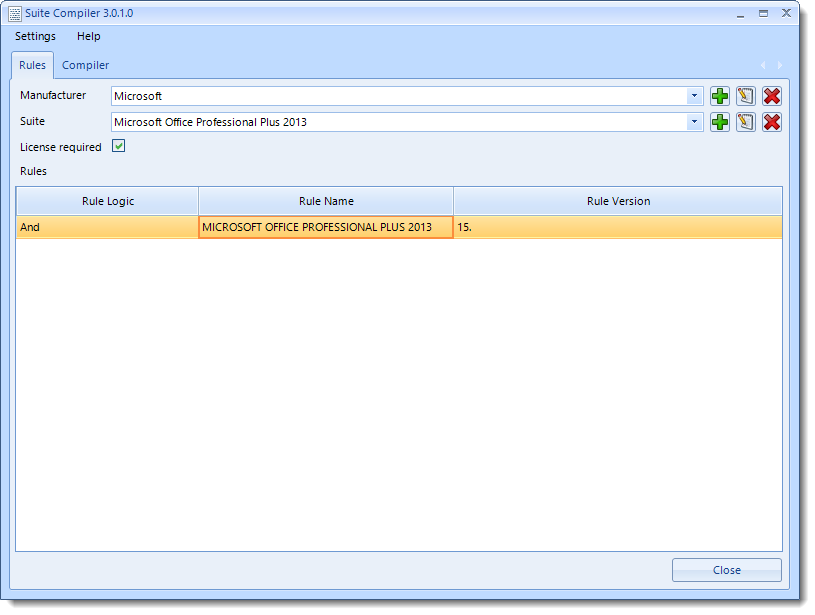Sort by Rule Name column header
Screen dimensions: 815x615
tap(326, 201)
